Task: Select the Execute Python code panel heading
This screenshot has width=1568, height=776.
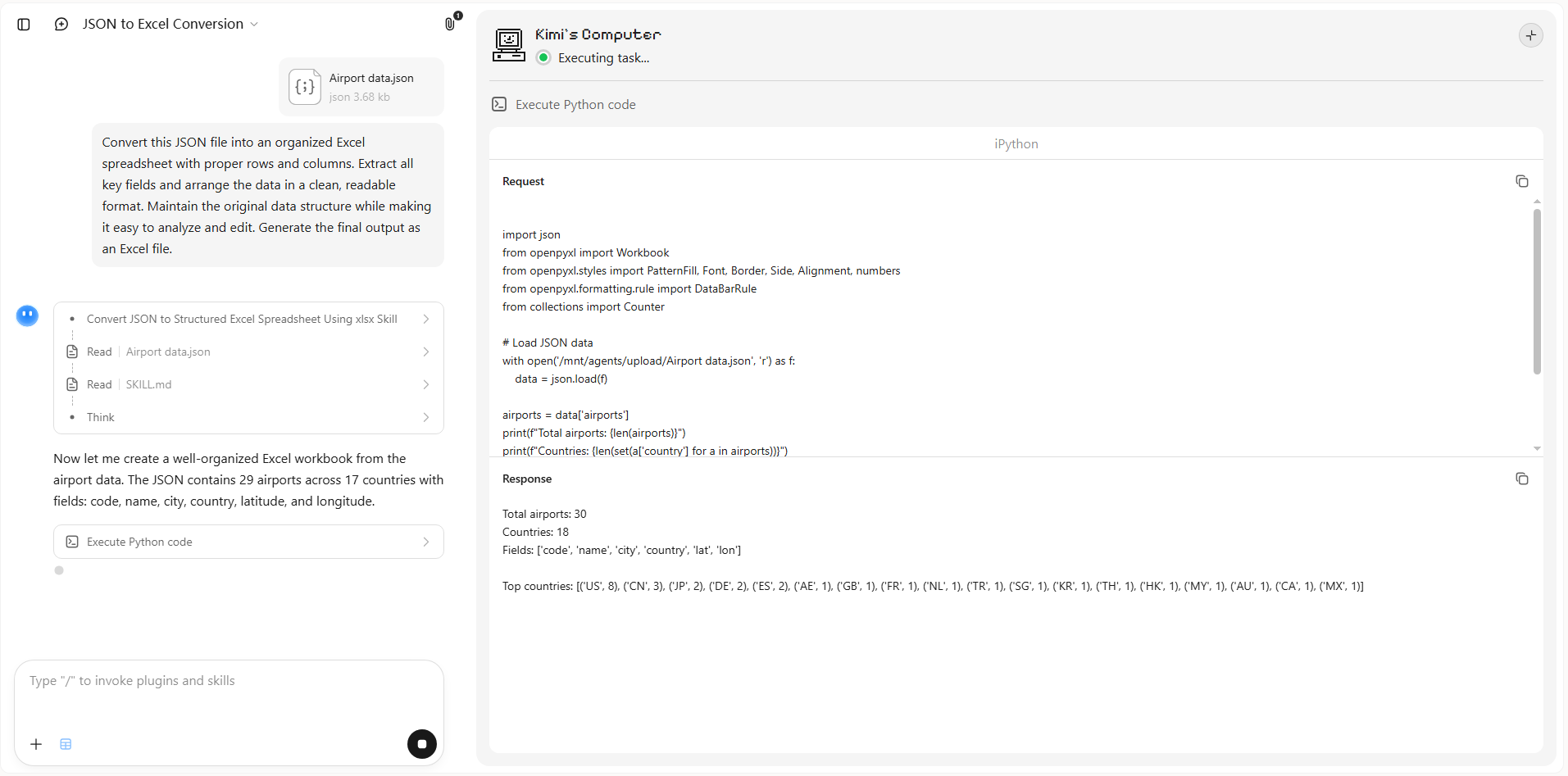Action: pyautogui.click(x=575, y=104)
